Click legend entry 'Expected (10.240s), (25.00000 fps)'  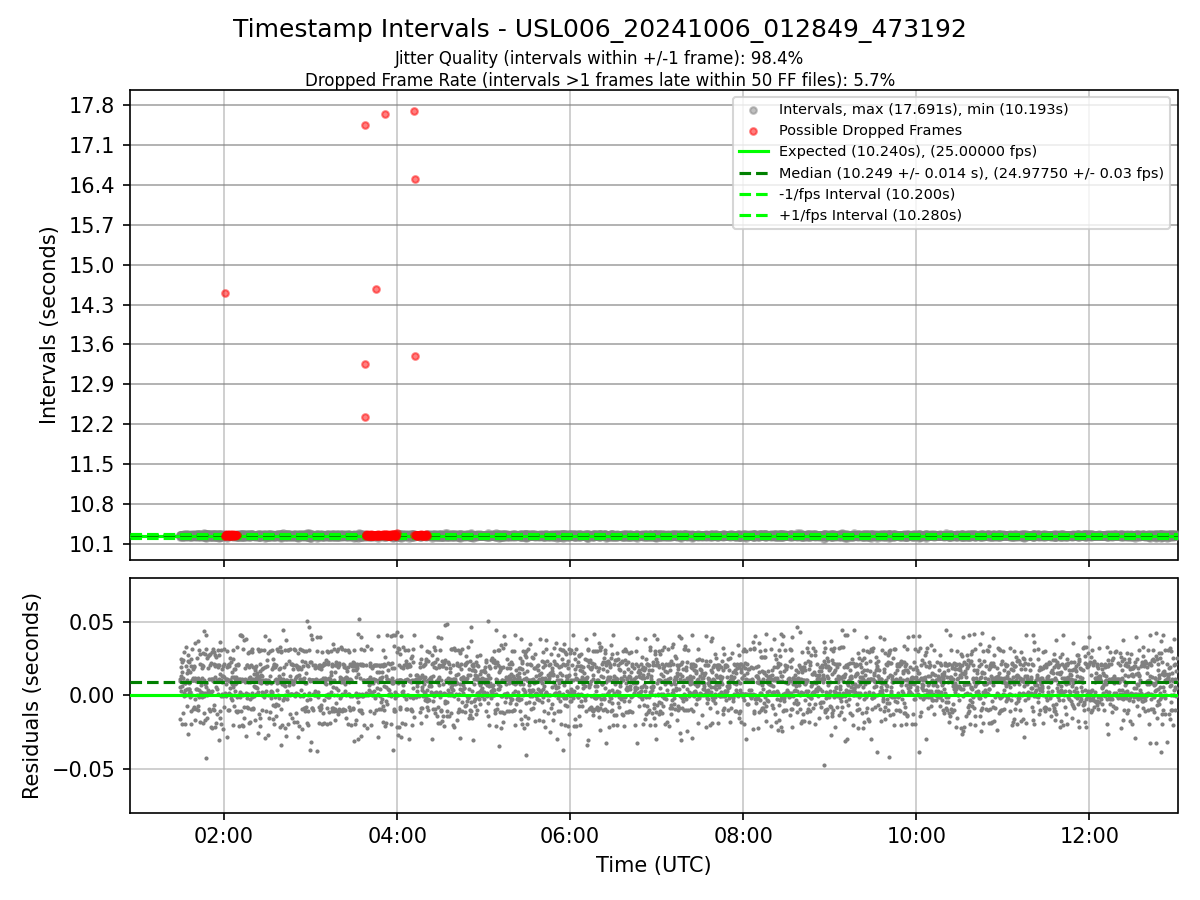point(907,152)
